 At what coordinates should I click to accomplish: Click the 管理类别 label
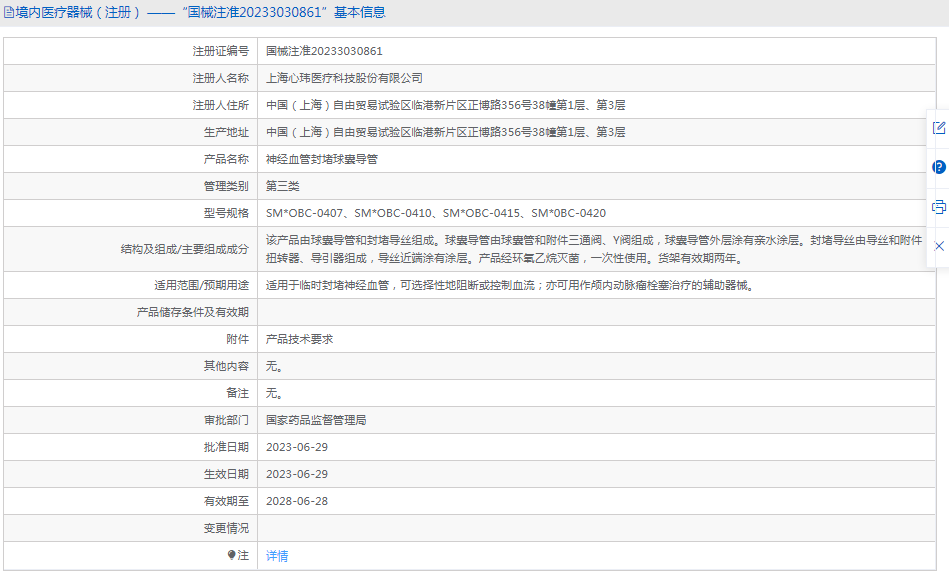click(226, 186)
